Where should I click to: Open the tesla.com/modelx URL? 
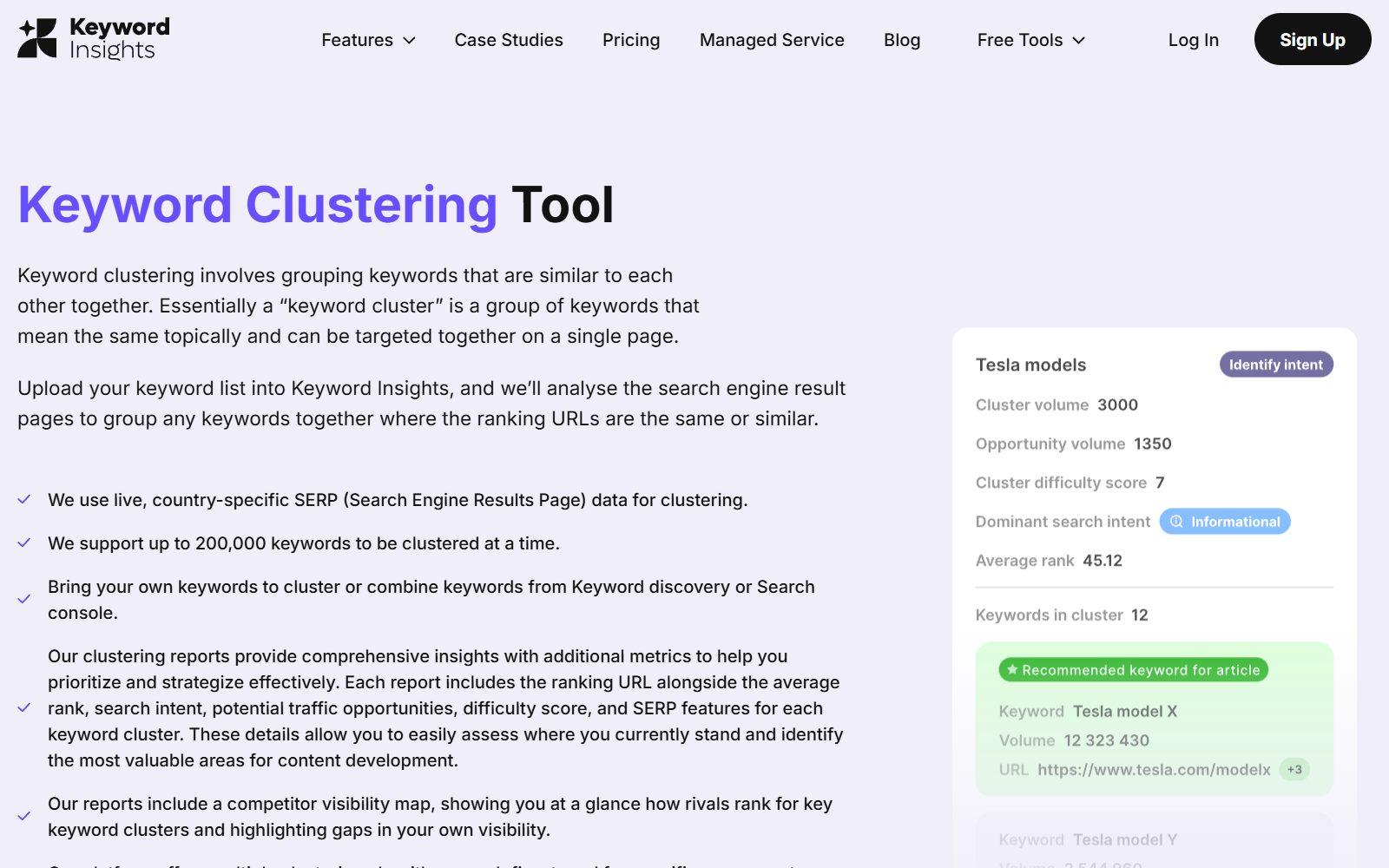point(1154,770)
